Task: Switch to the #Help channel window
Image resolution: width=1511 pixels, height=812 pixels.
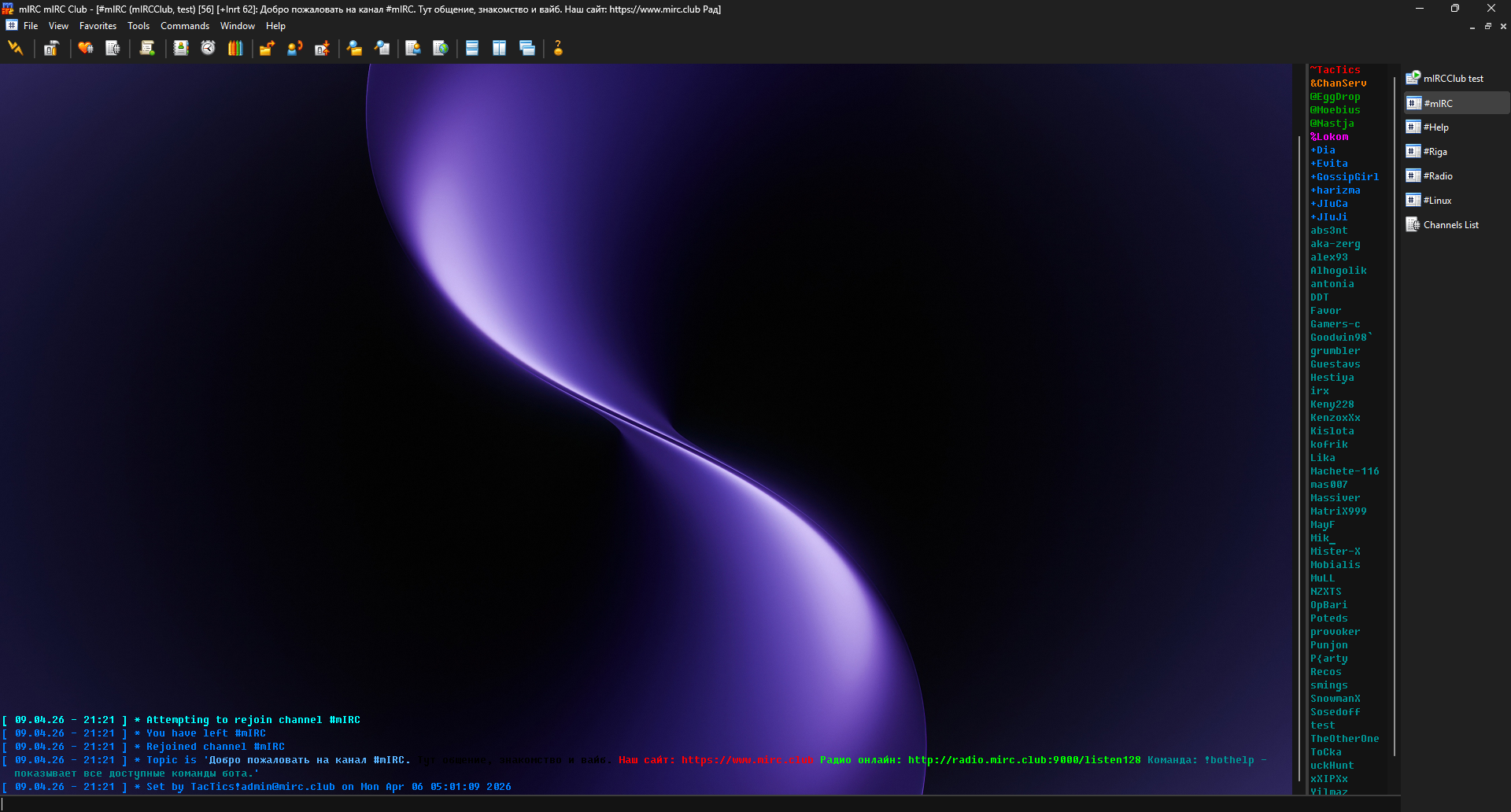Action: pyautogui.click(x=1435, y=127)
